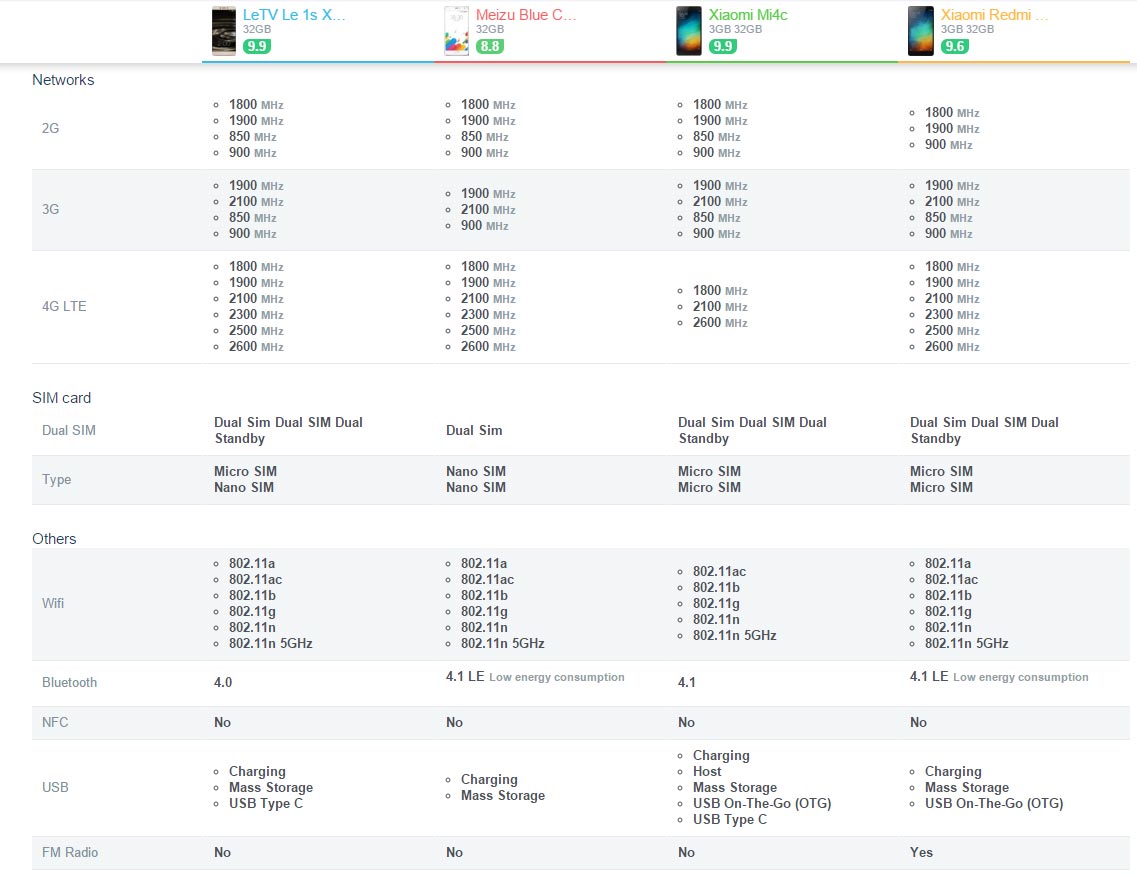
Task: Click the "4.1 LE" Bluetooth value for Meizu
Action: point(465,676)
